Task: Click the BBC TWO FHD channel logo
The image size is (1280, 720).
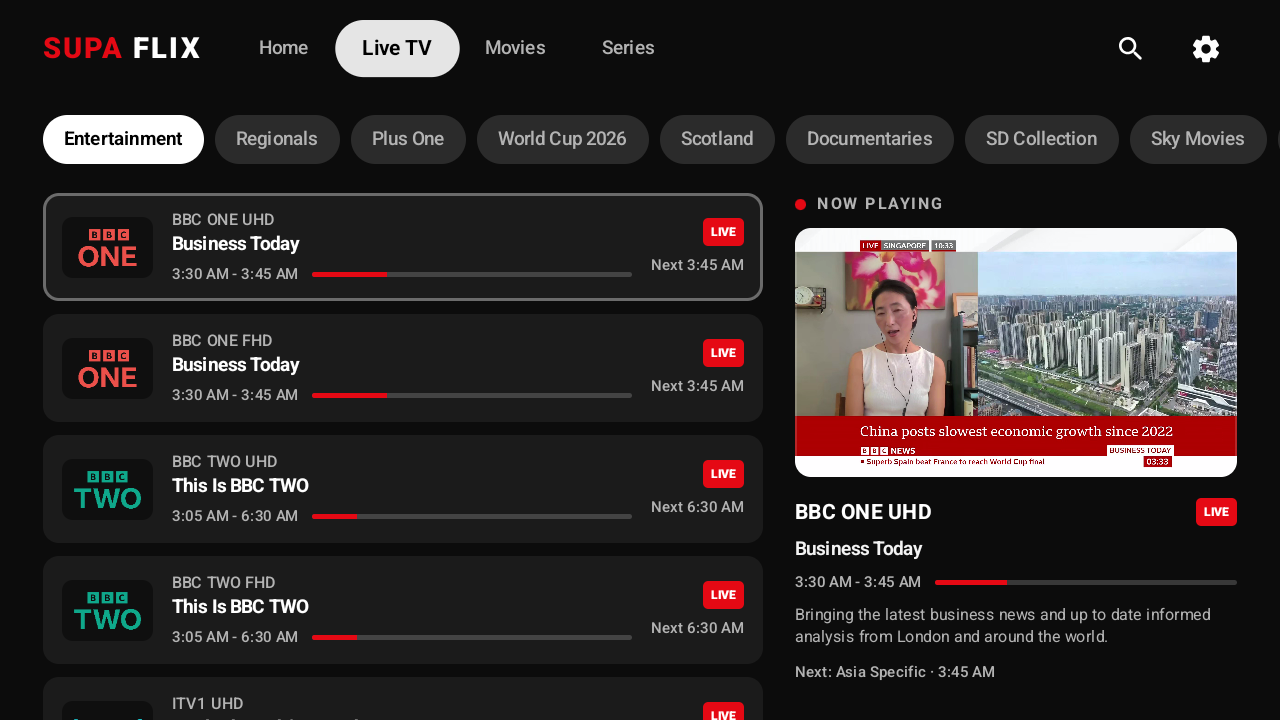Action: click(107, 610)
